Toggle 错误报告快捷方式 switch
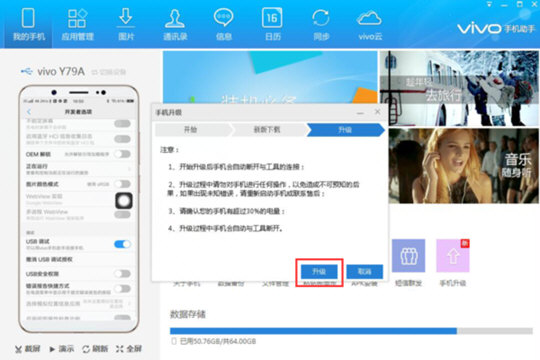This screenshot has height=360, width=540. click(x=122, y=288)
